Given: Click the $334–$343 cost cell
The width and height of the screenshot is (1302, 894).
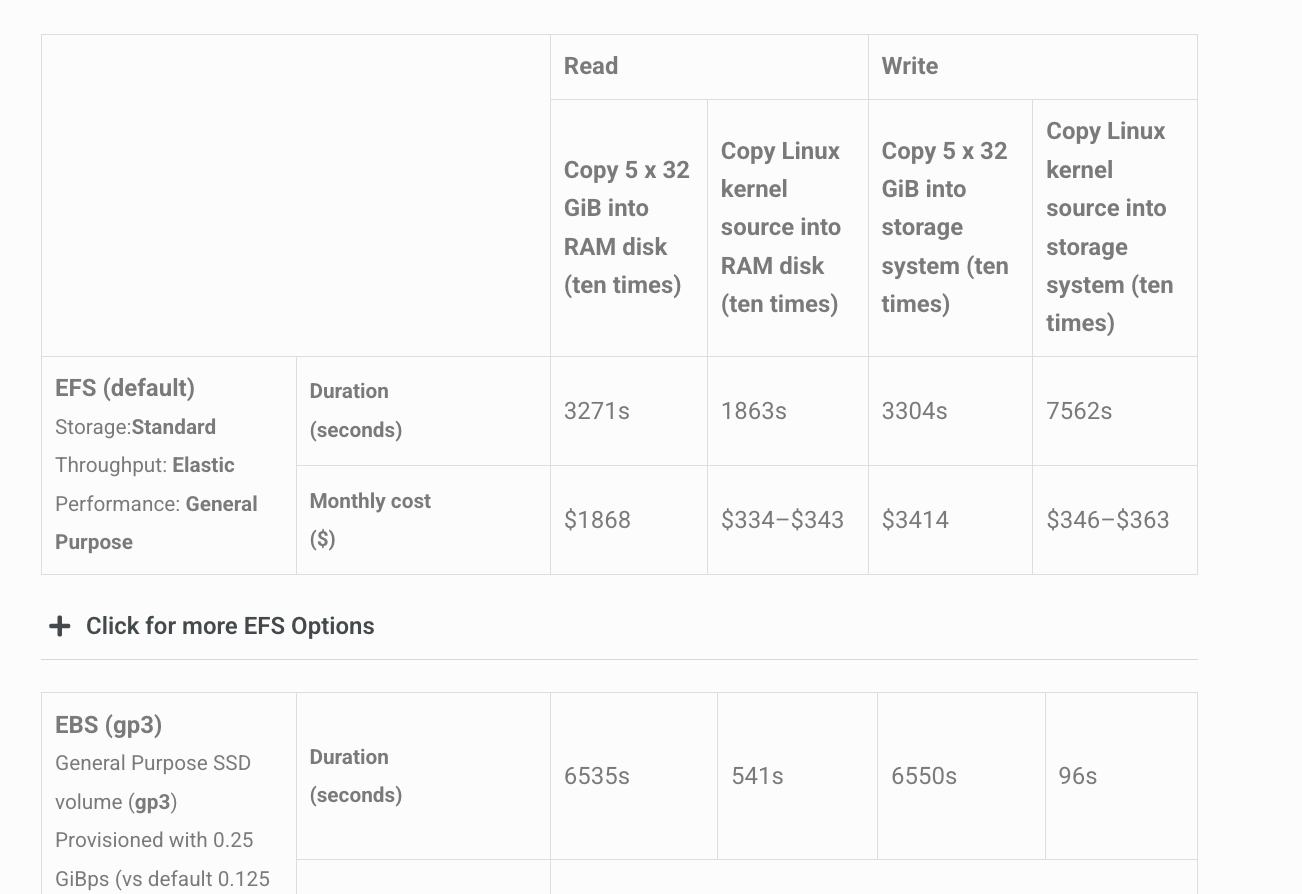Looking at the screenshot, I should click(788, 520).
